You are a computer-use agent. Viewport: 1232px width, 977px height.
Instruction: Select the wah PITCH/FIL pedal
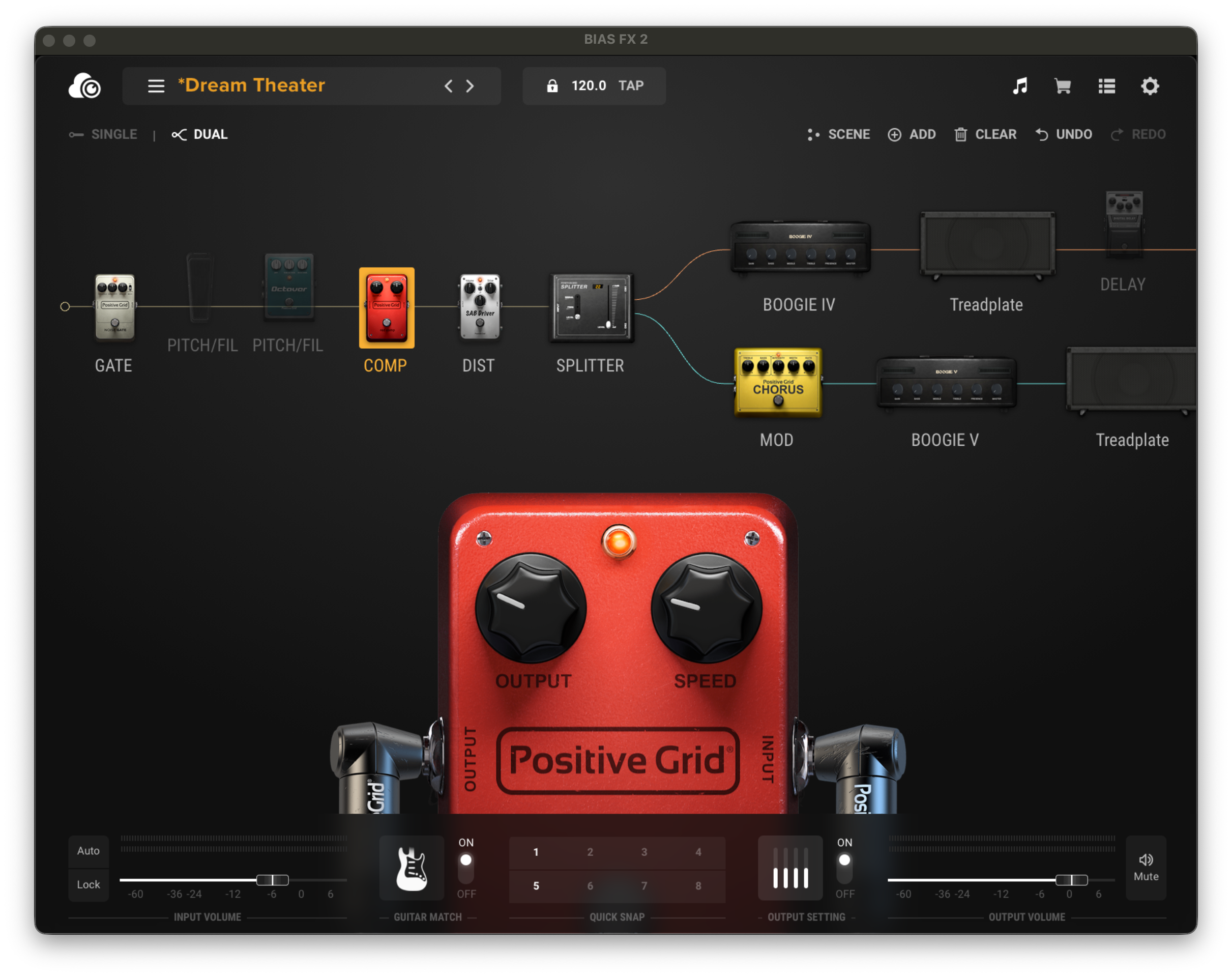click(199, 288)
